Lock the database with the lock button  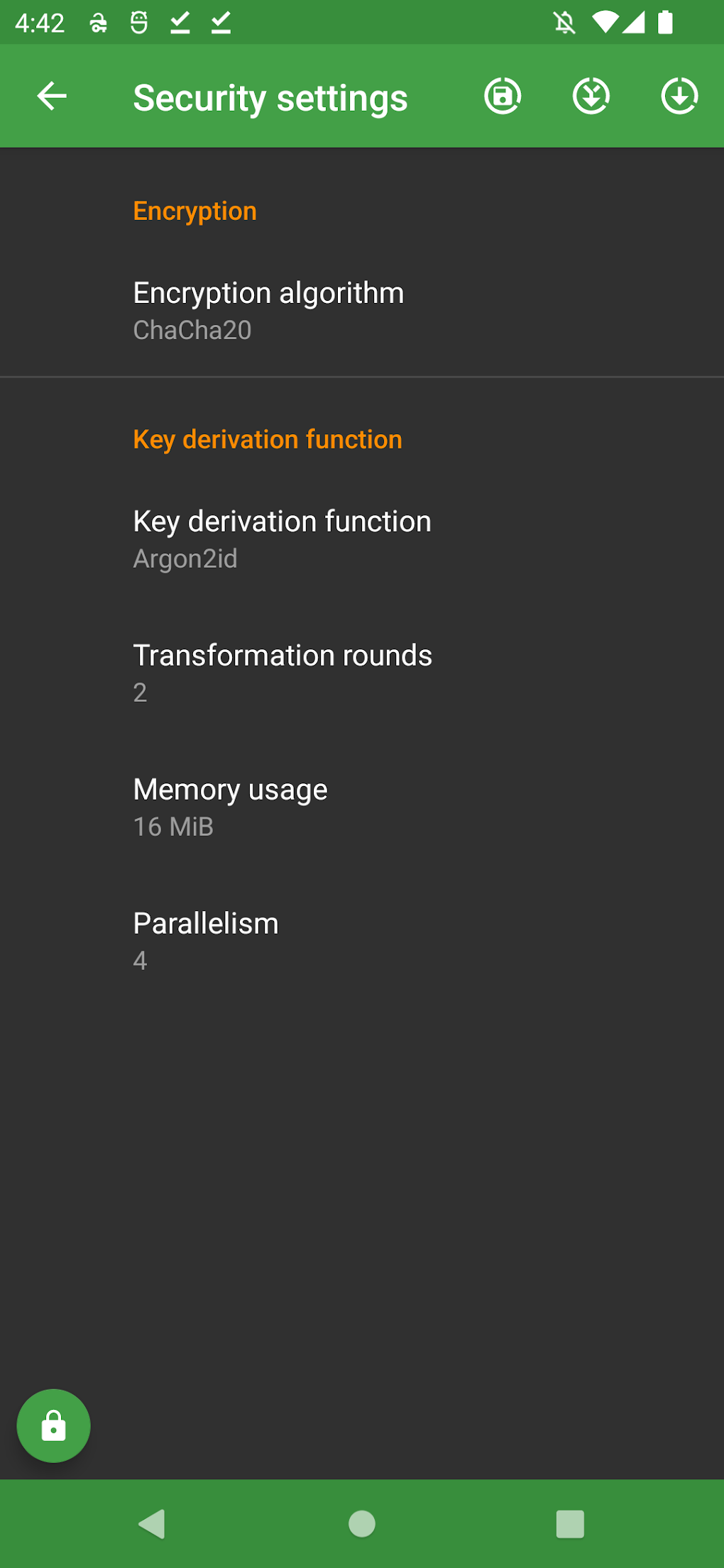point(54,1425)
